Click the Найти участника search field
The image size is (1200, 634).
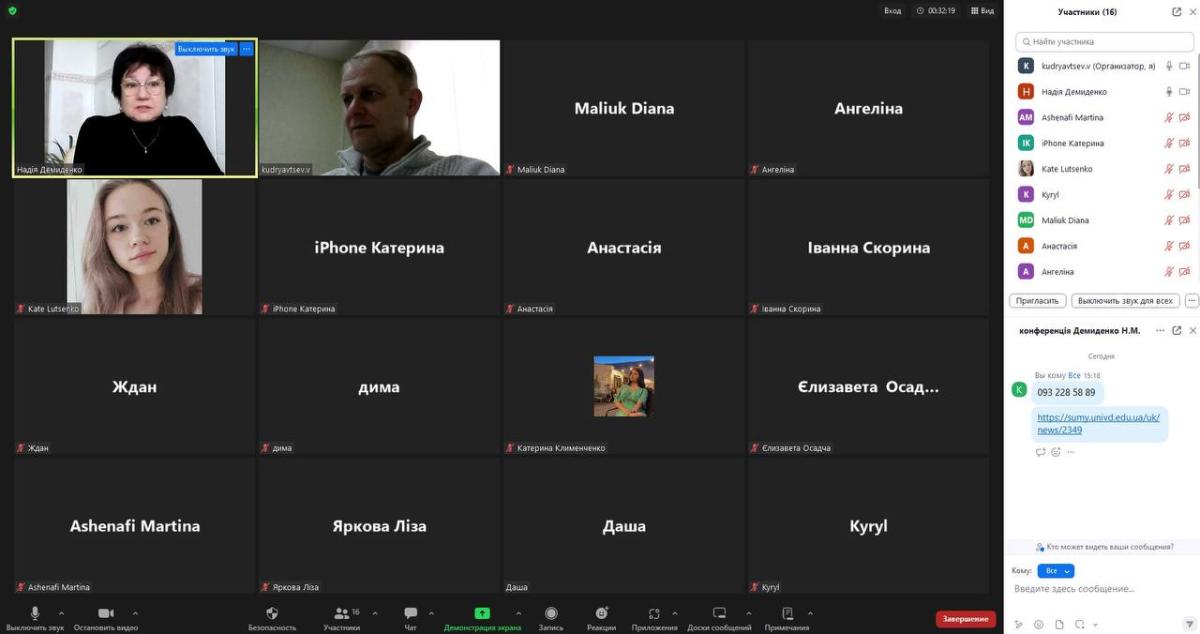1105,42
